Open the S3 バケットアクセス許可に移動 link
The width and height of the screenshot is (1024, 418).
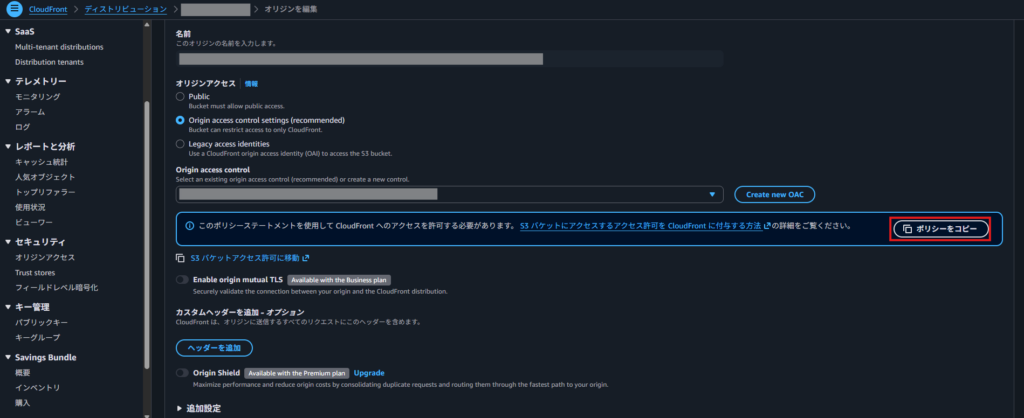(x=249, y=258)
